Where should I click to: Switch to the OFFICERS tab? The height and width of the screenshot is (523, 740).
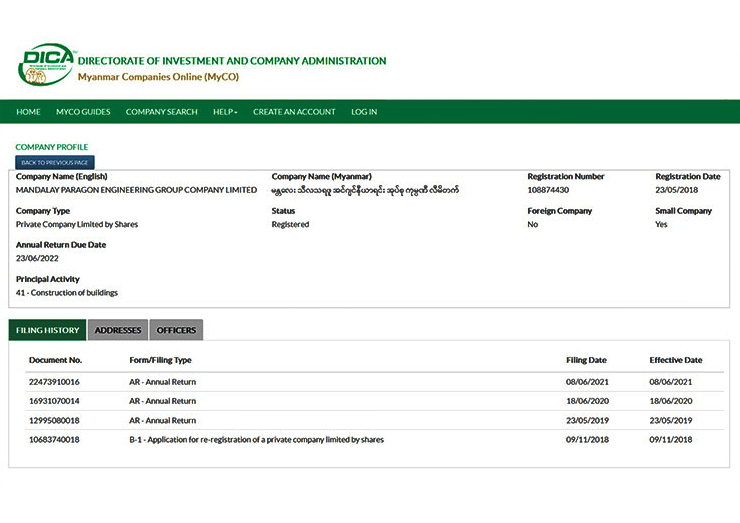(176, 330)
